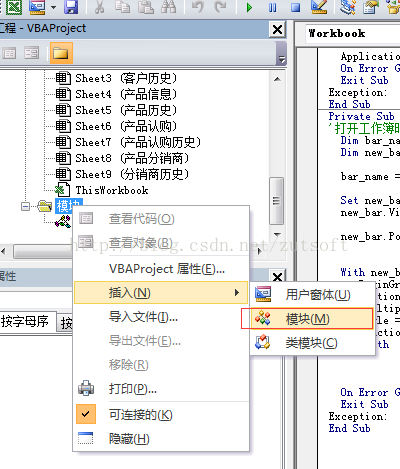The height and width of the screenshot is (469, 400).
Task: Choose 导入文件(I)... from context menu
Action: click(x=161, y=317)
